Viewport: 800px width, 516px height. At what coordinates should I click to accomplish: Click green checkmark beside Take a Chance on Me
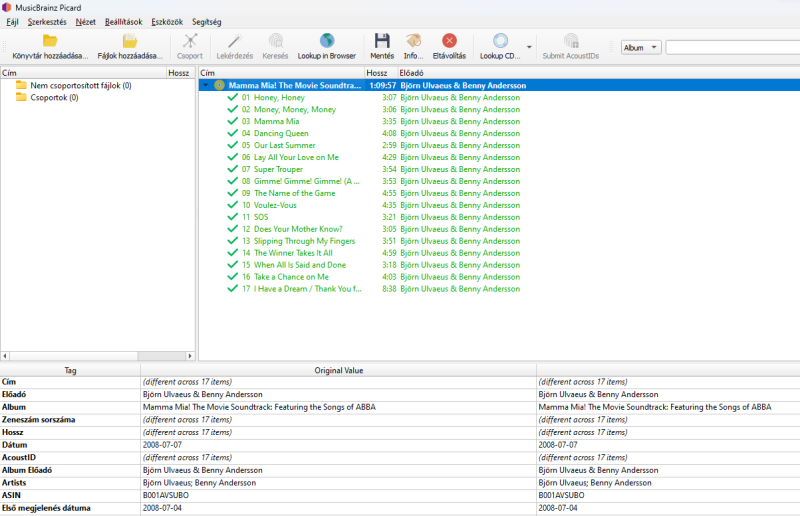pos(233,277)
